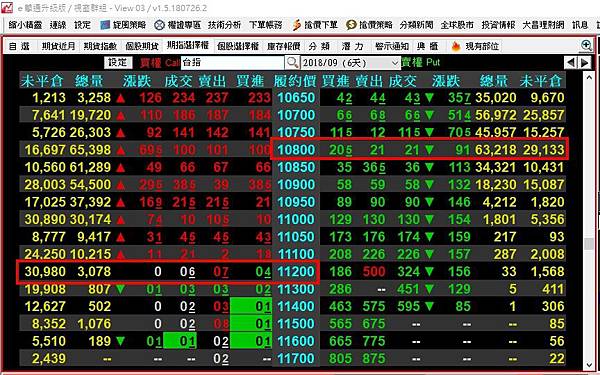Open the 設定 menu in the top menu bar
Image resolution: width=600 pixels, height=375 pixels.
click(x=82, y=25)
